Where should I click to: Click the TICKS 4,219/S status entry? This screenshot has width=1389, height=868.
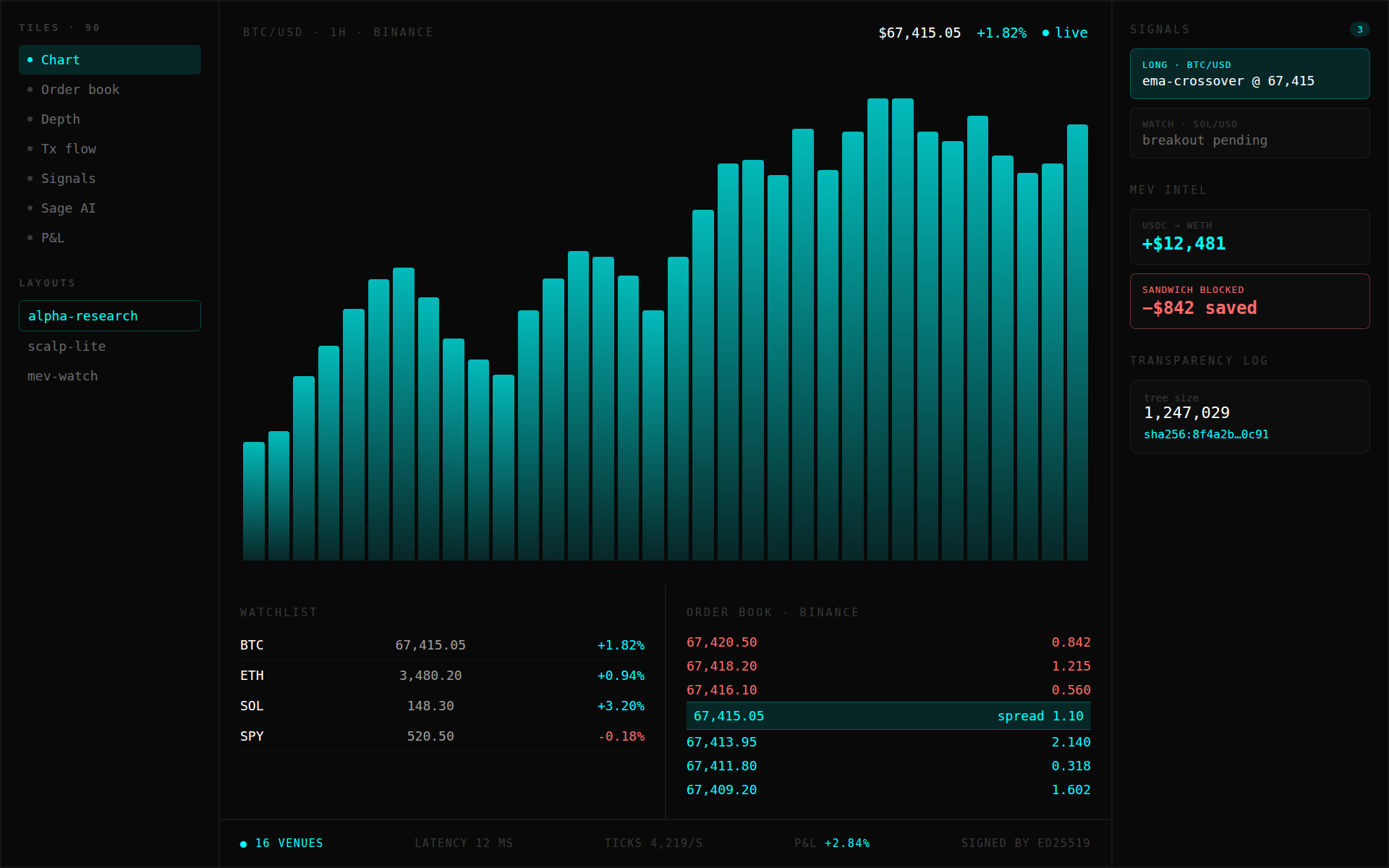pos(653,843)
